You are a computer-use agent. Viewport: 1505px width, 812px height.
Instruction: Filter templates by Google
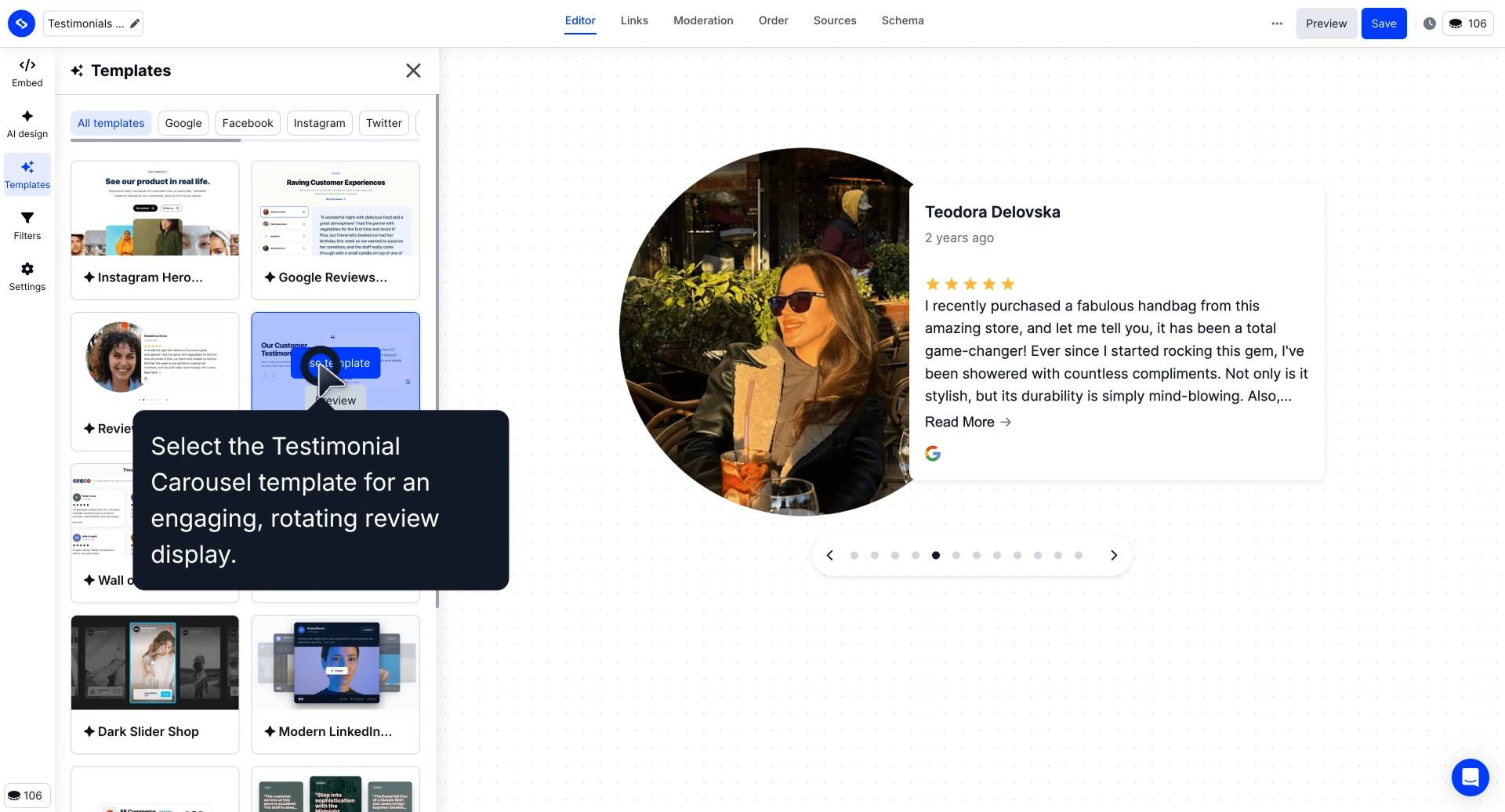coord(183,123)
